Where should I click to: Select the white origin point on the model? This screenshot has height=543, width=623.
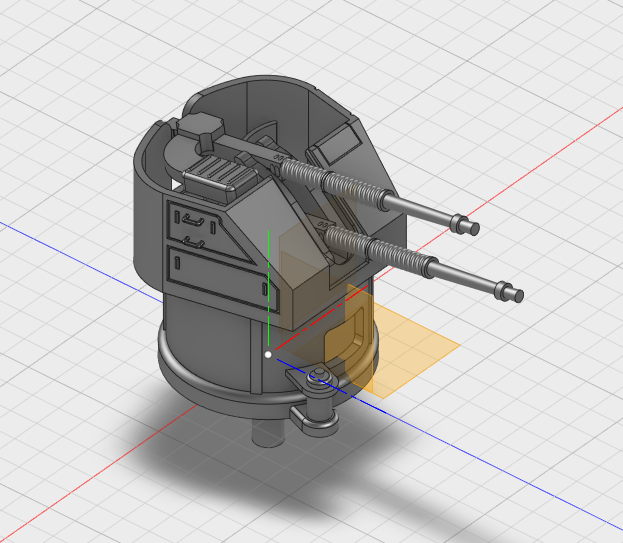tap(268, 355)
